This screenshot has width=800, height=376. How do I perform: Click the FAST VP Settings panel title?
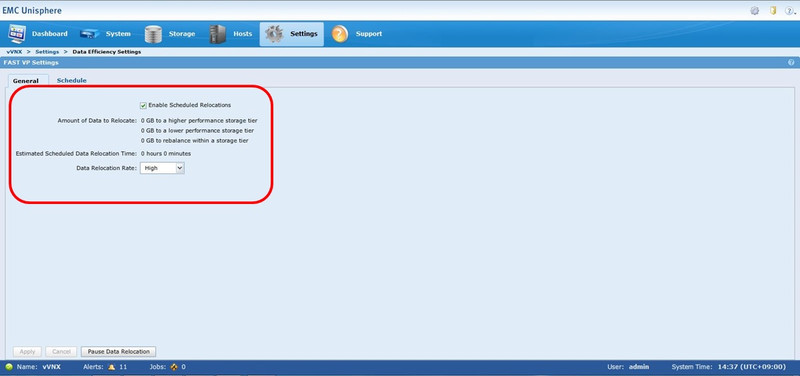pyautogui.click(x=31, y=62)
